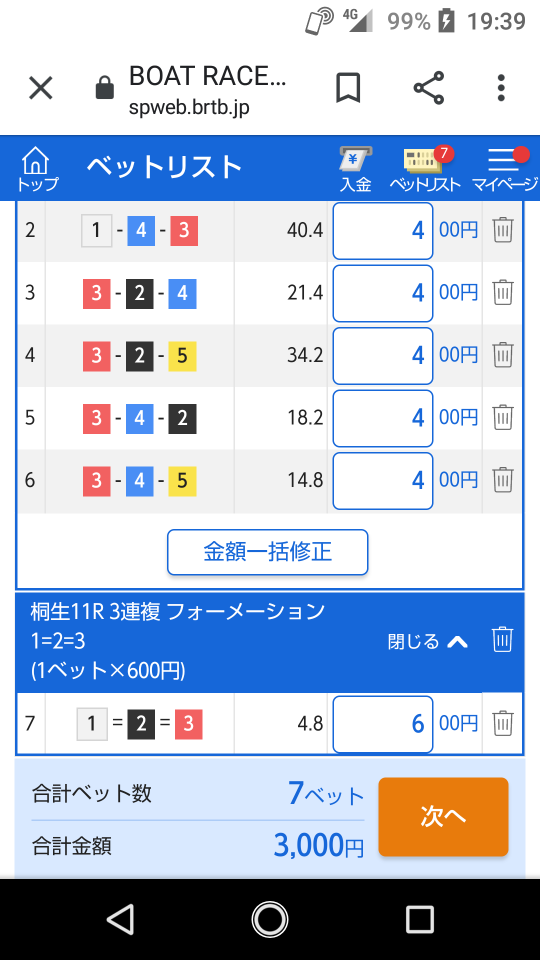Tap the Android back navigation button
Viewport: 540px width, 960px height.
pos(120,919)
